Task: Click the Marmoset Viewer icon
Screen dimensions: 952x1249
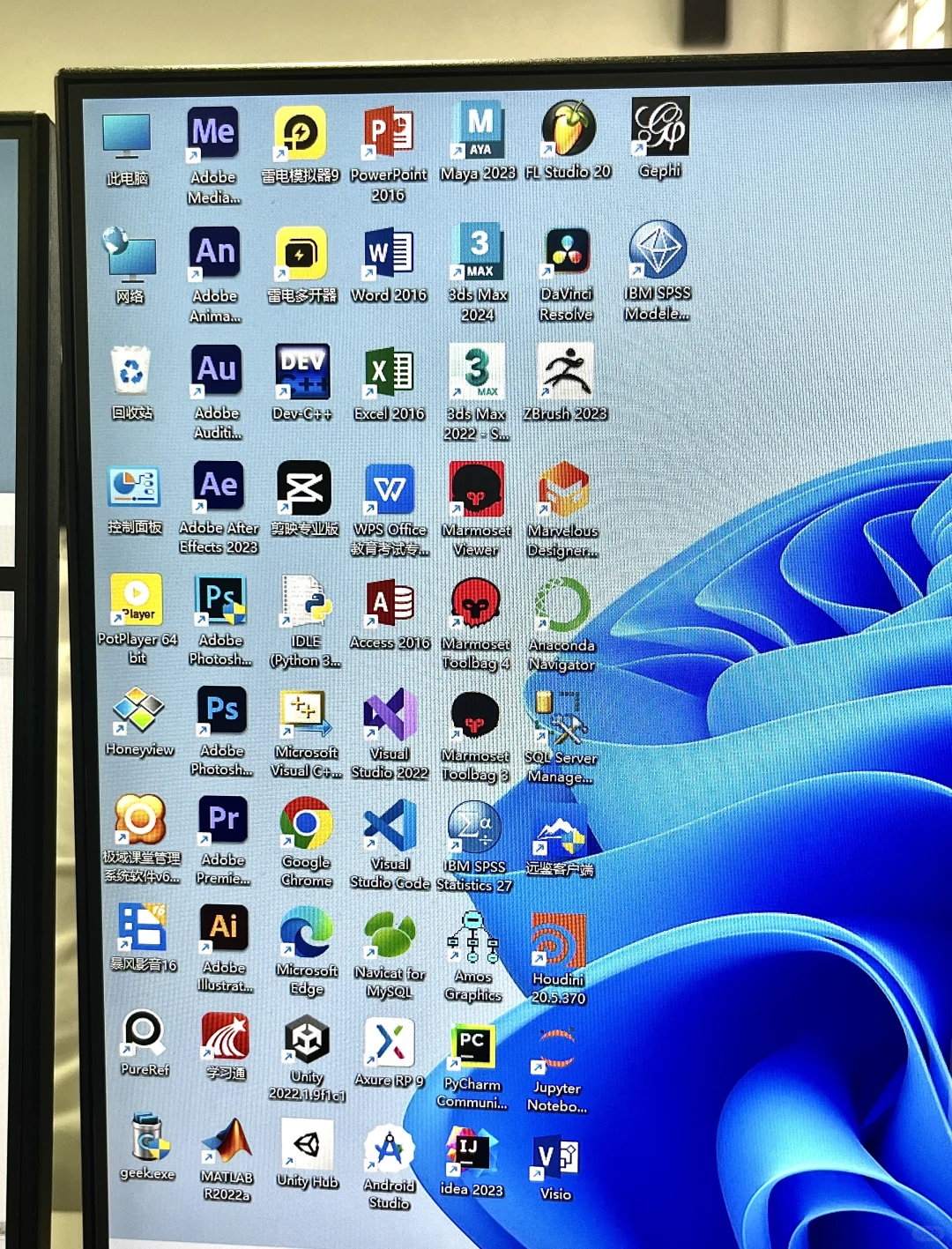Action: tap(477, 489)
